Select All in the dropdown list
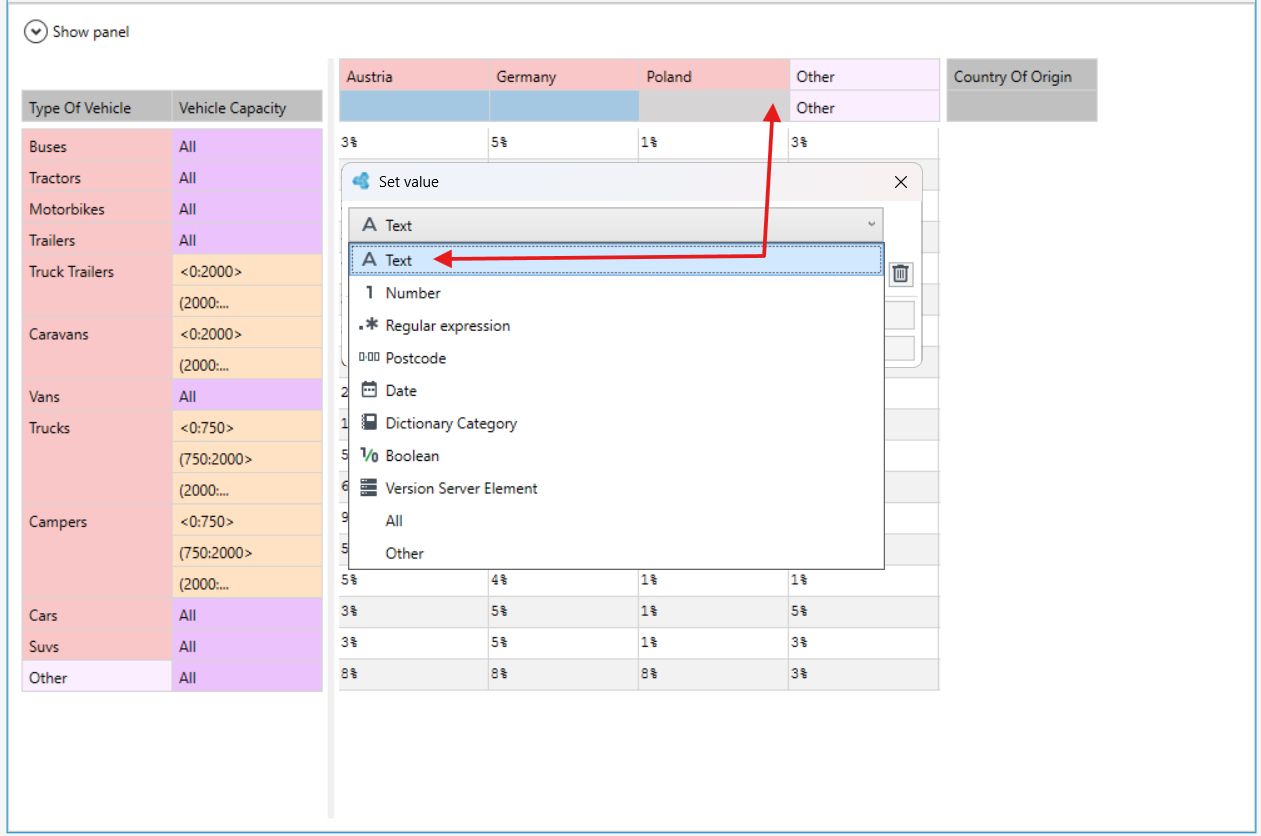Viewport: 1261px width, 836px height. (616, 521)
